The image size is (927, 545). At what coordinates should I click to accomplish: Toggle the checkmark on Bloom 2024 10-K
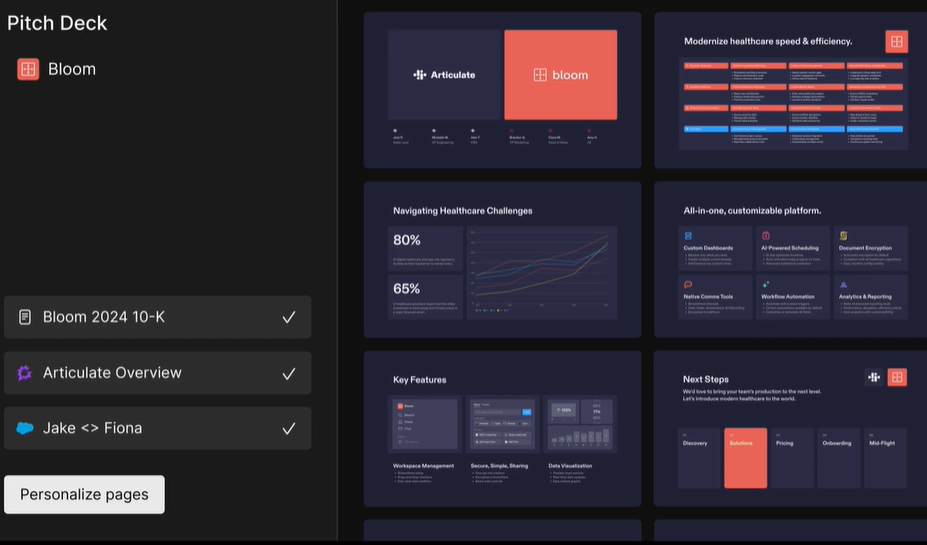point(289,317)
